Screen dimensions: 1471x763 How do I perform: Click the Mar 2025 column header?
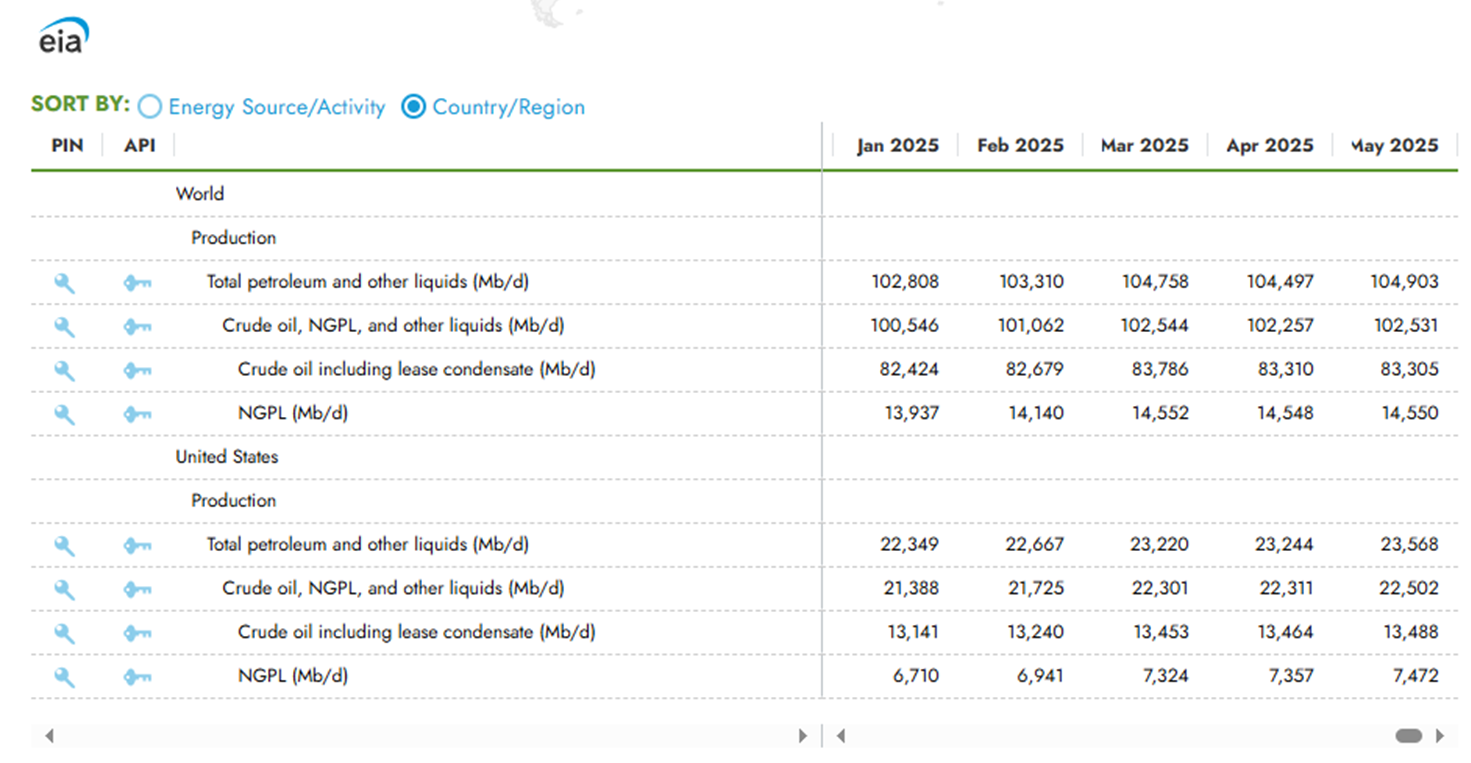click(1144, 145)
